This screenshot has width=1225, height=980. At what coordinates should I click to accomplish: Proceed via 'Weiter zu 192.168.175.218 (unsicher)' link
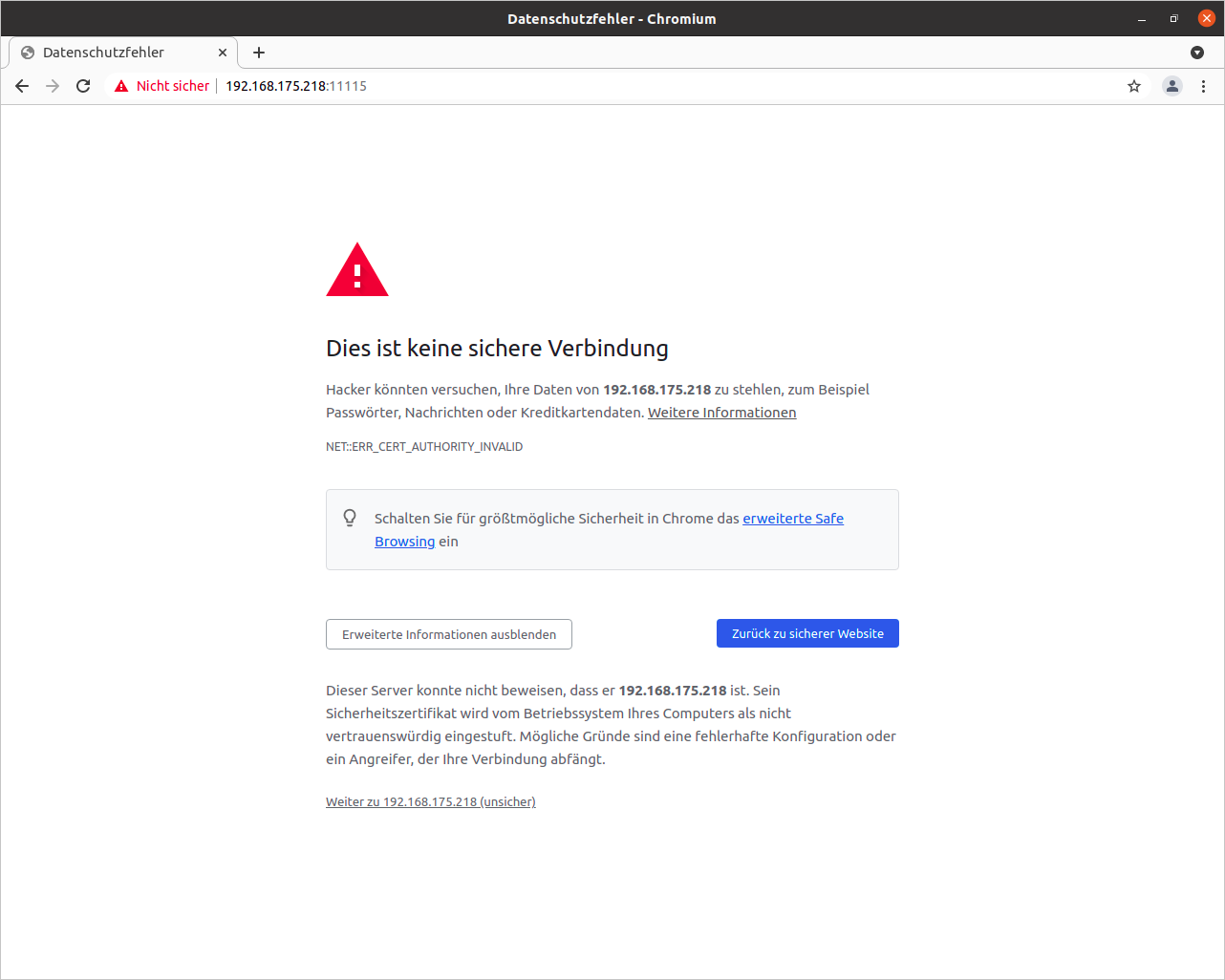coord(431,802)
